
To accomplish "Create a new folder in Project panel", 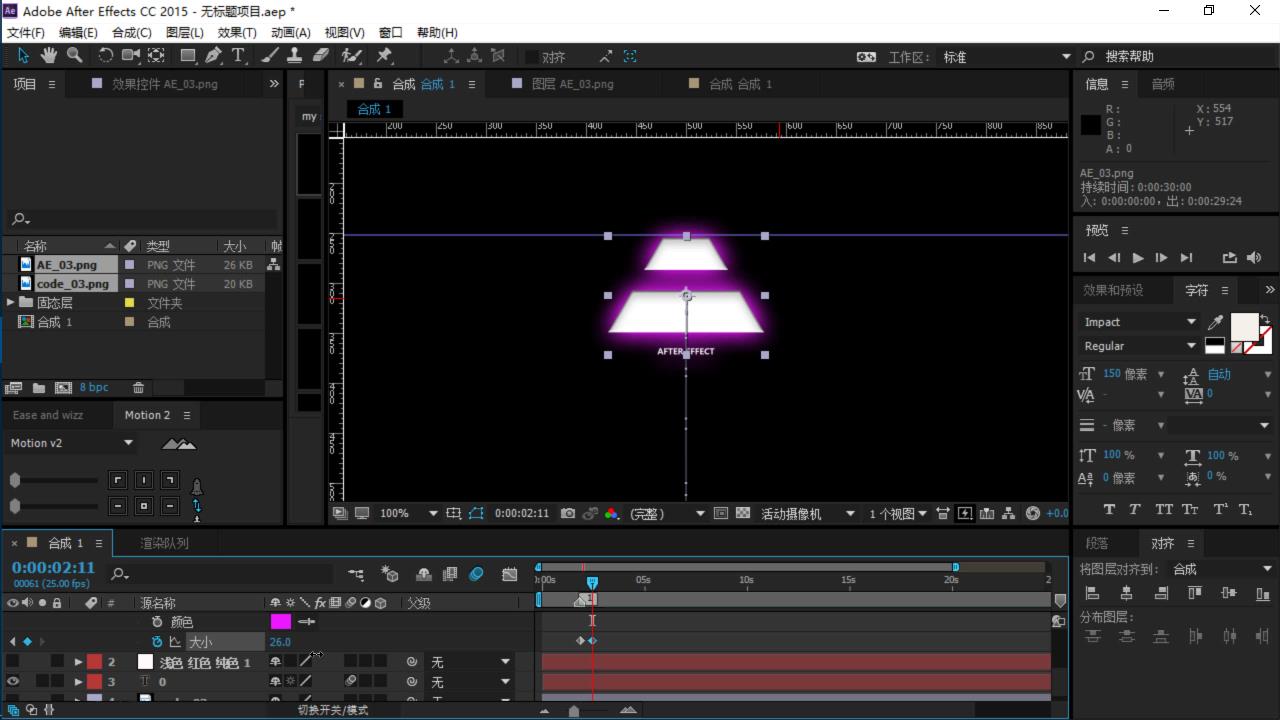I will click(38, 387).
